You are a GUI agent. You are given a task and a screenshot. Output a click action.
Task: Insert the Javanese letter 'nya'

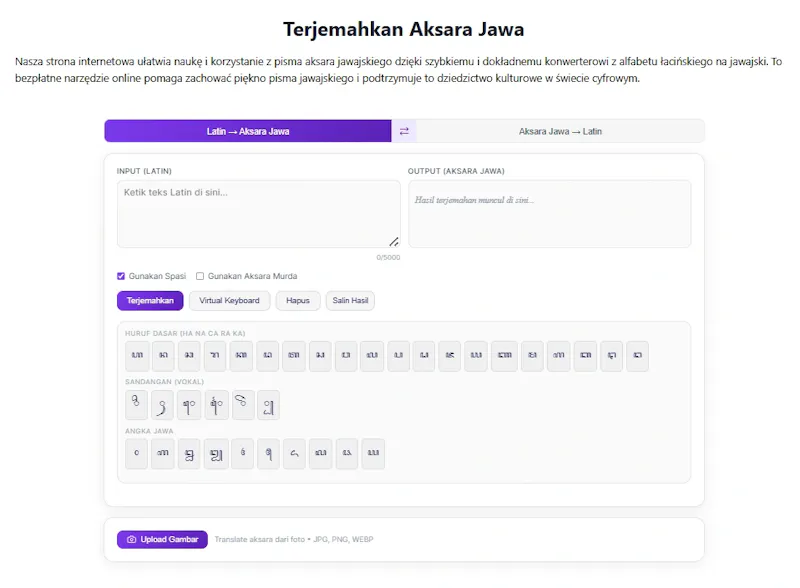(505, 356)
